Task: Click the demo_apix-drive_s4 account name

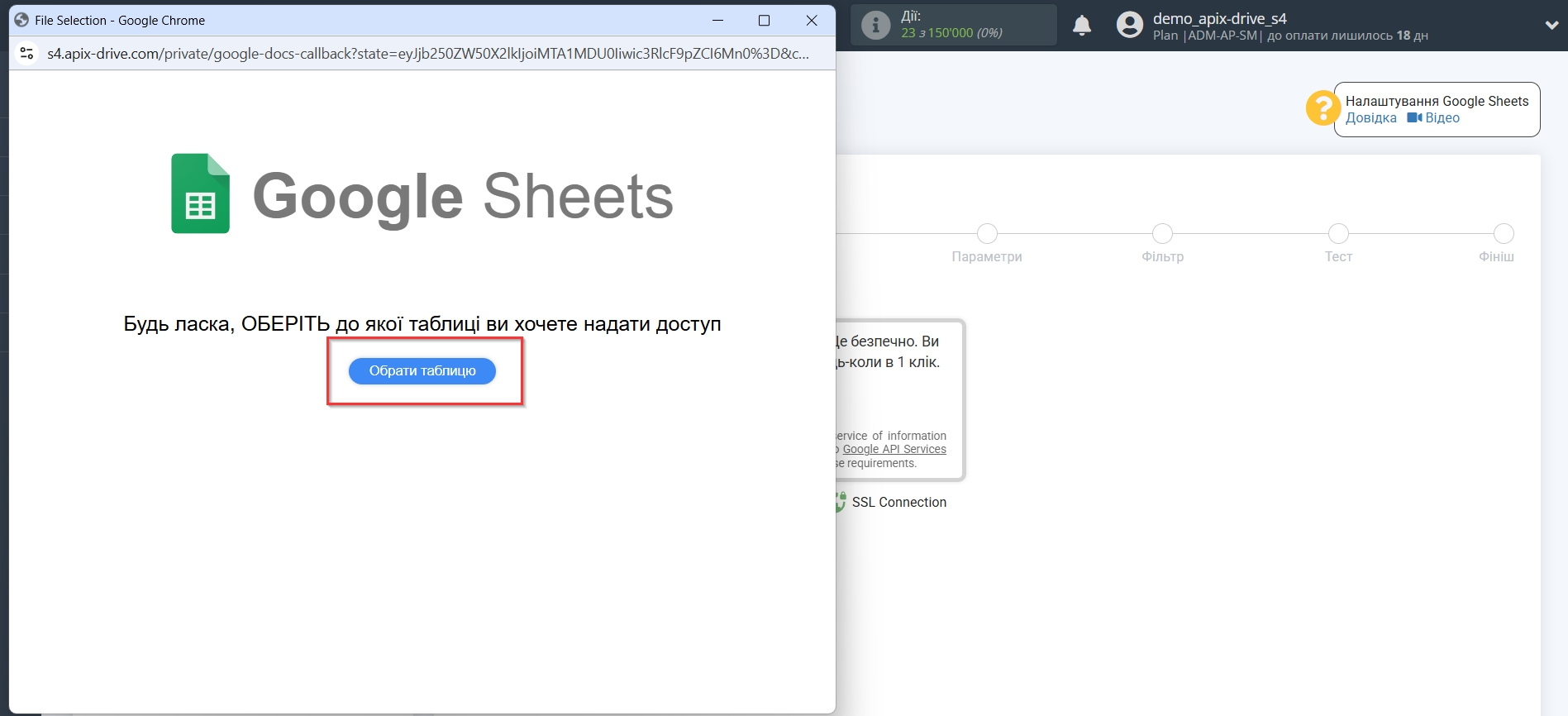Action: [1220, 18]
